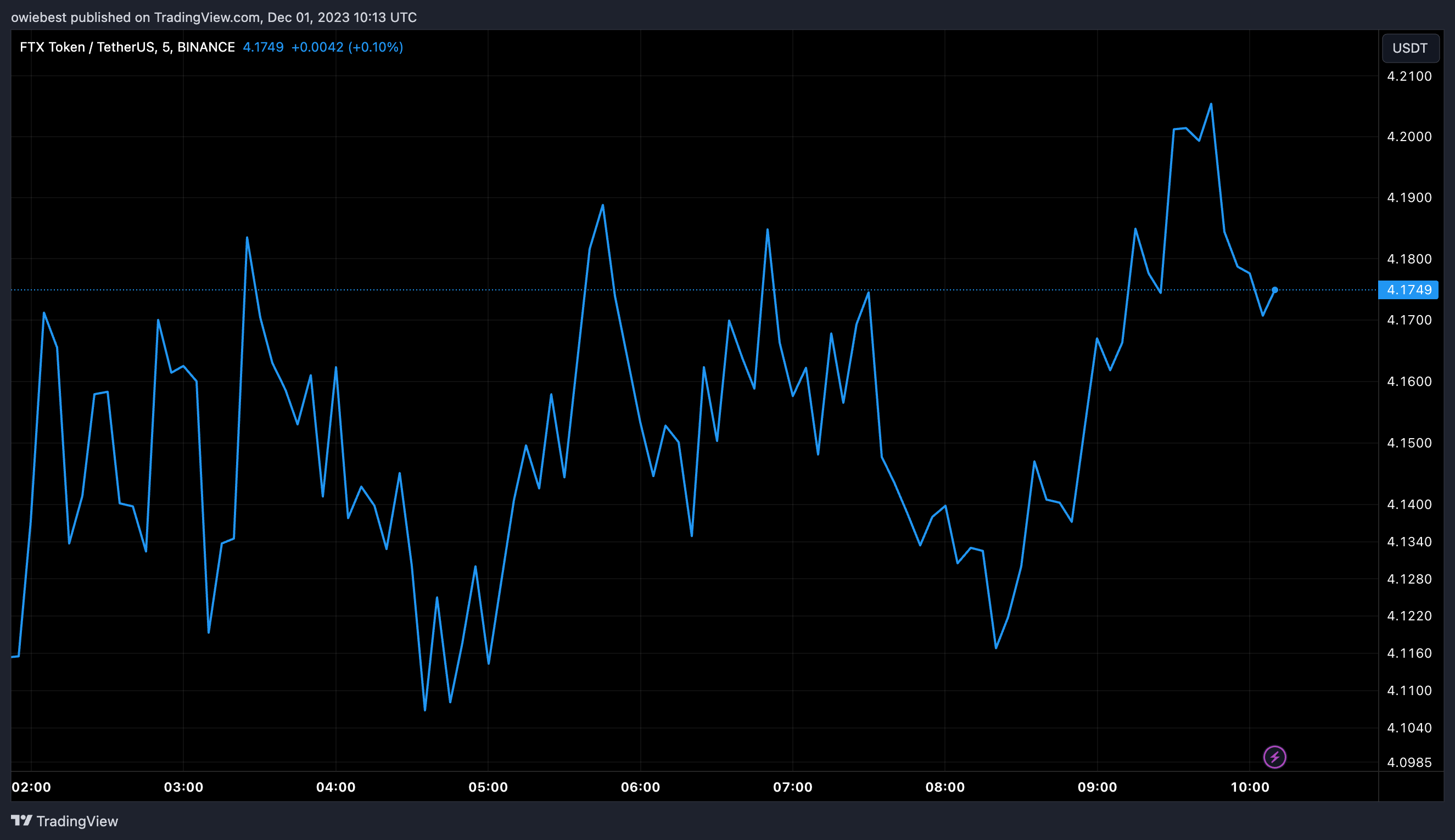Image resolution: width=1455 pixels, height=840 pixels.
Task: Click the 4.1749 current price label
Action: [x=1408, y=290]
